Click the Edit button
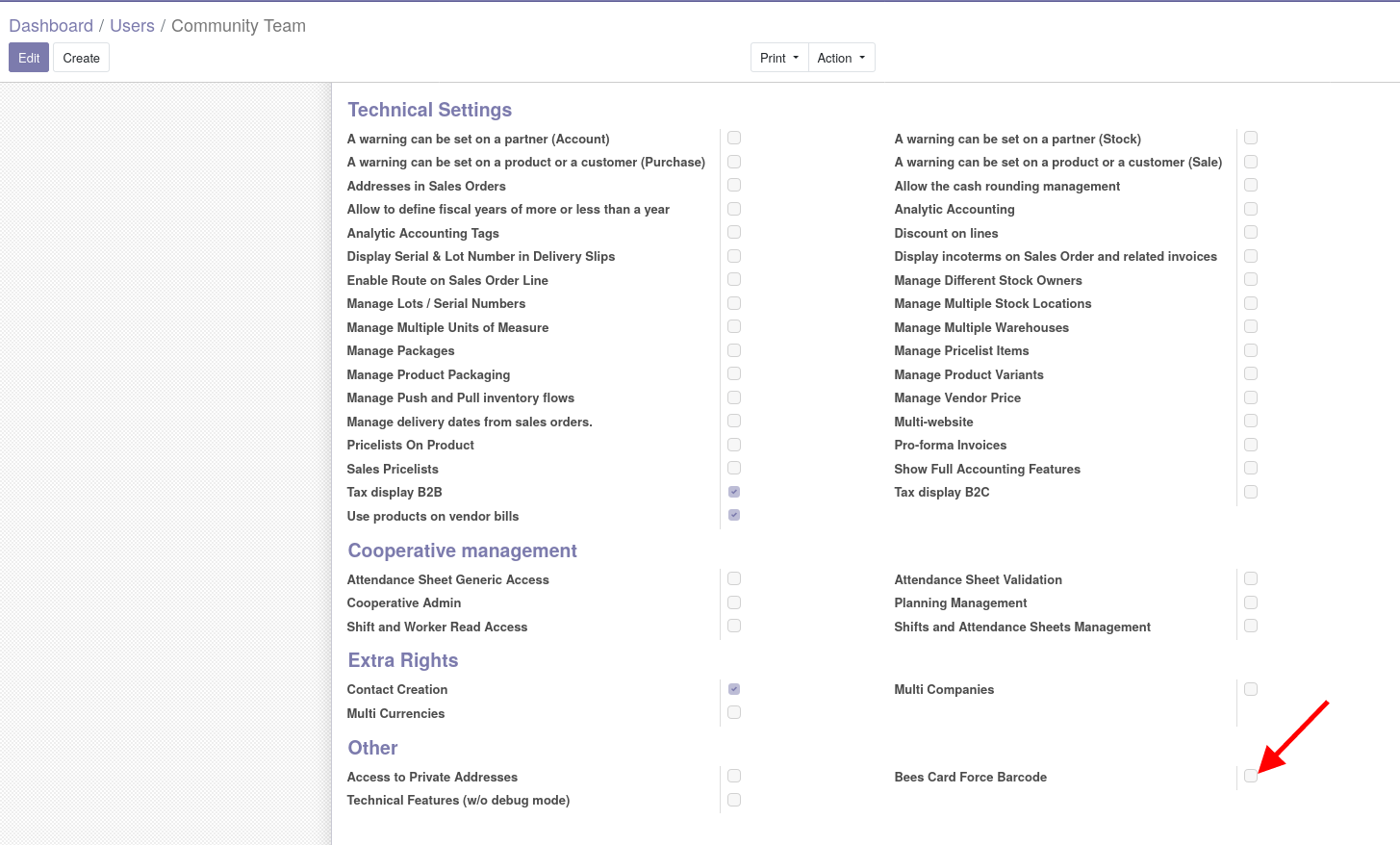Viewport: 1400px width, 845px height. [29, 58]
